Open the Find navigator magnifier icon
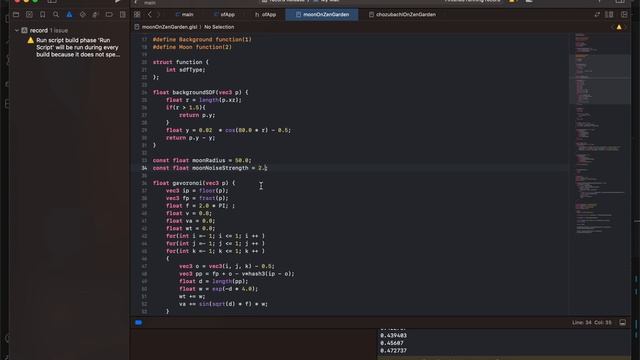Image resolution: width=640 pixels, height=360 pixels. (56, 15)
